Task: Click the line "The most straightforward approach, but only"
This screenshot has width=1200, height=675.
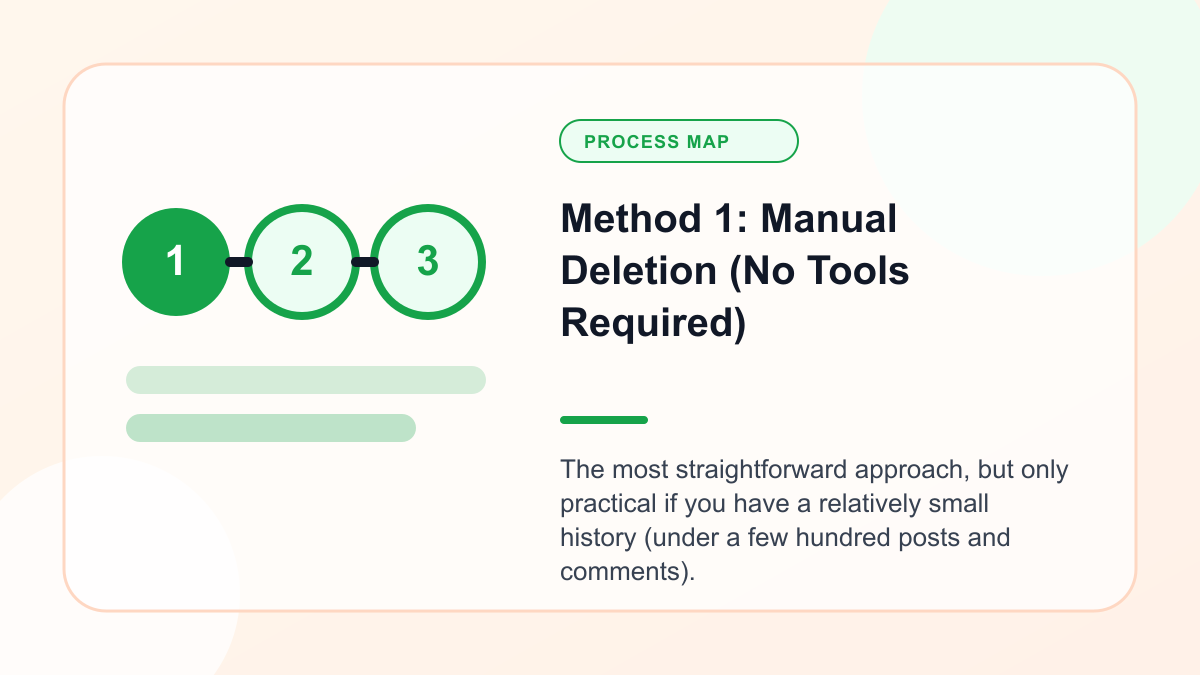Action: tap(814, 469)
